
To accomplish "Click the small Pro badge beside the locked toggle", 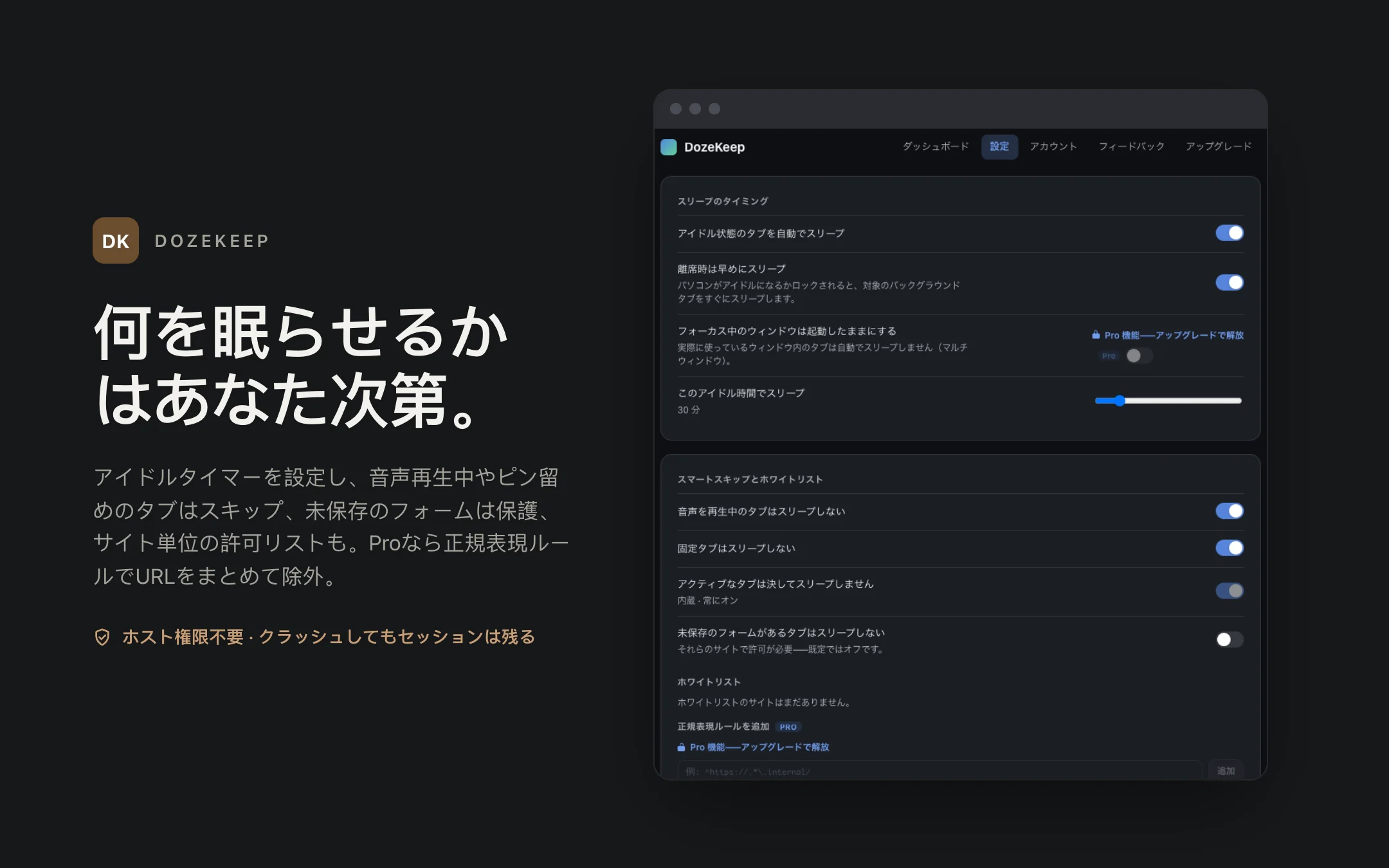I will 1109,356.
